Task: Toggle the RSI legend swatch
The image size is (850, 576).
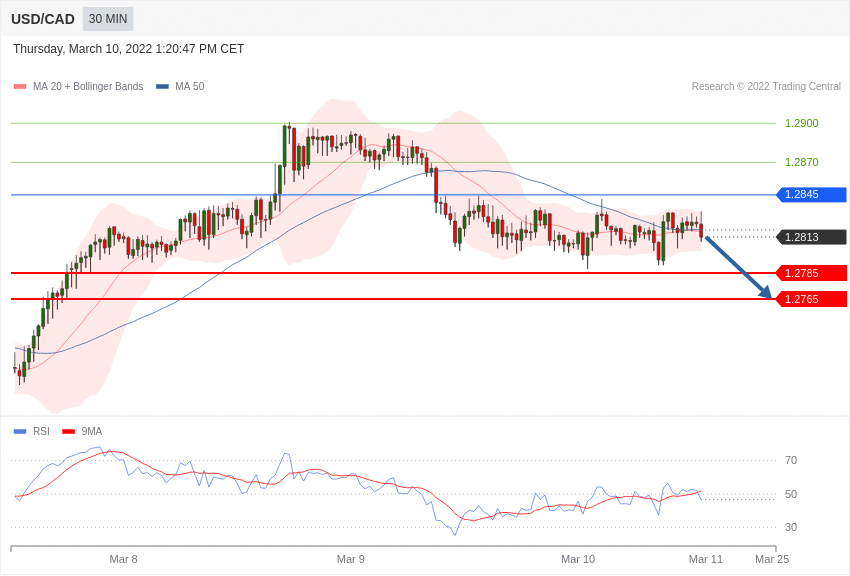Action: [20, 431]
